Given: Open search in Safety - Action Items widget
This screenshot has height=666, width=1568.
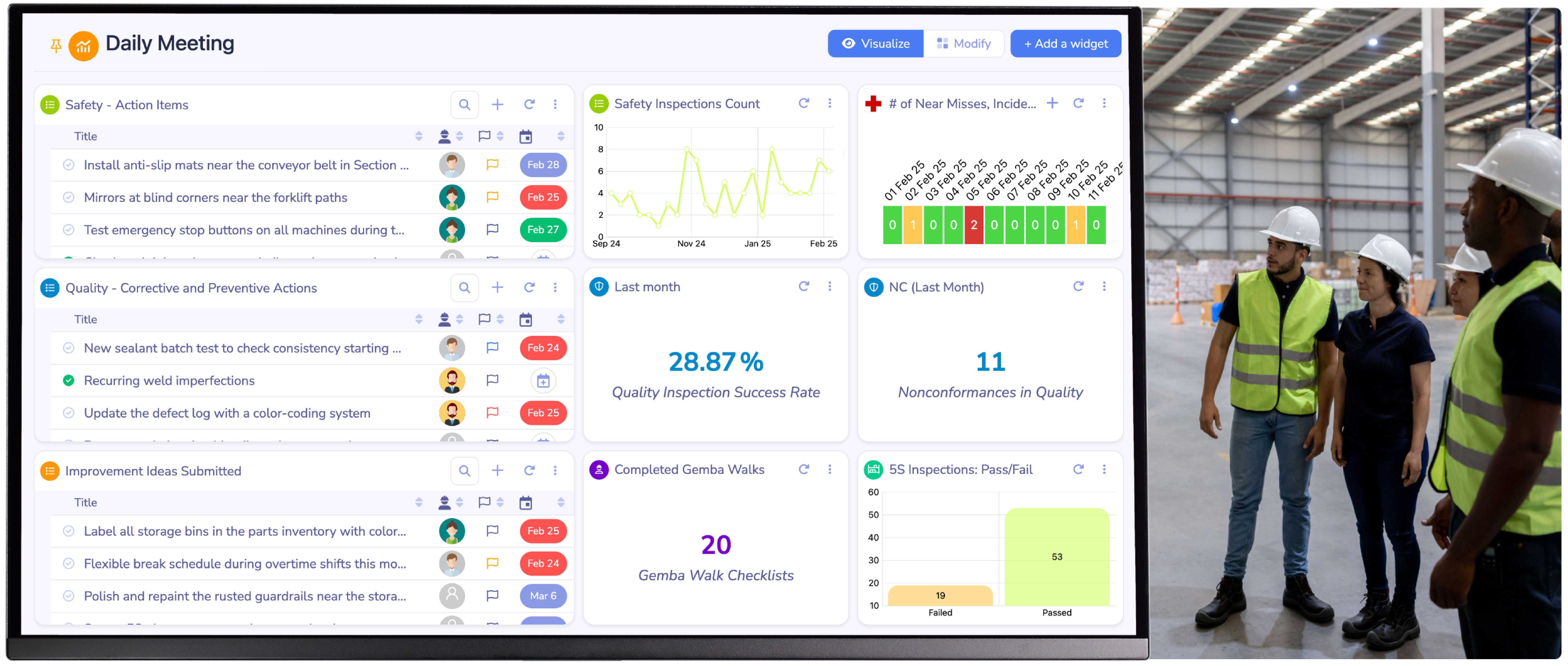Looking at the screenshot, I should [465, 105].
